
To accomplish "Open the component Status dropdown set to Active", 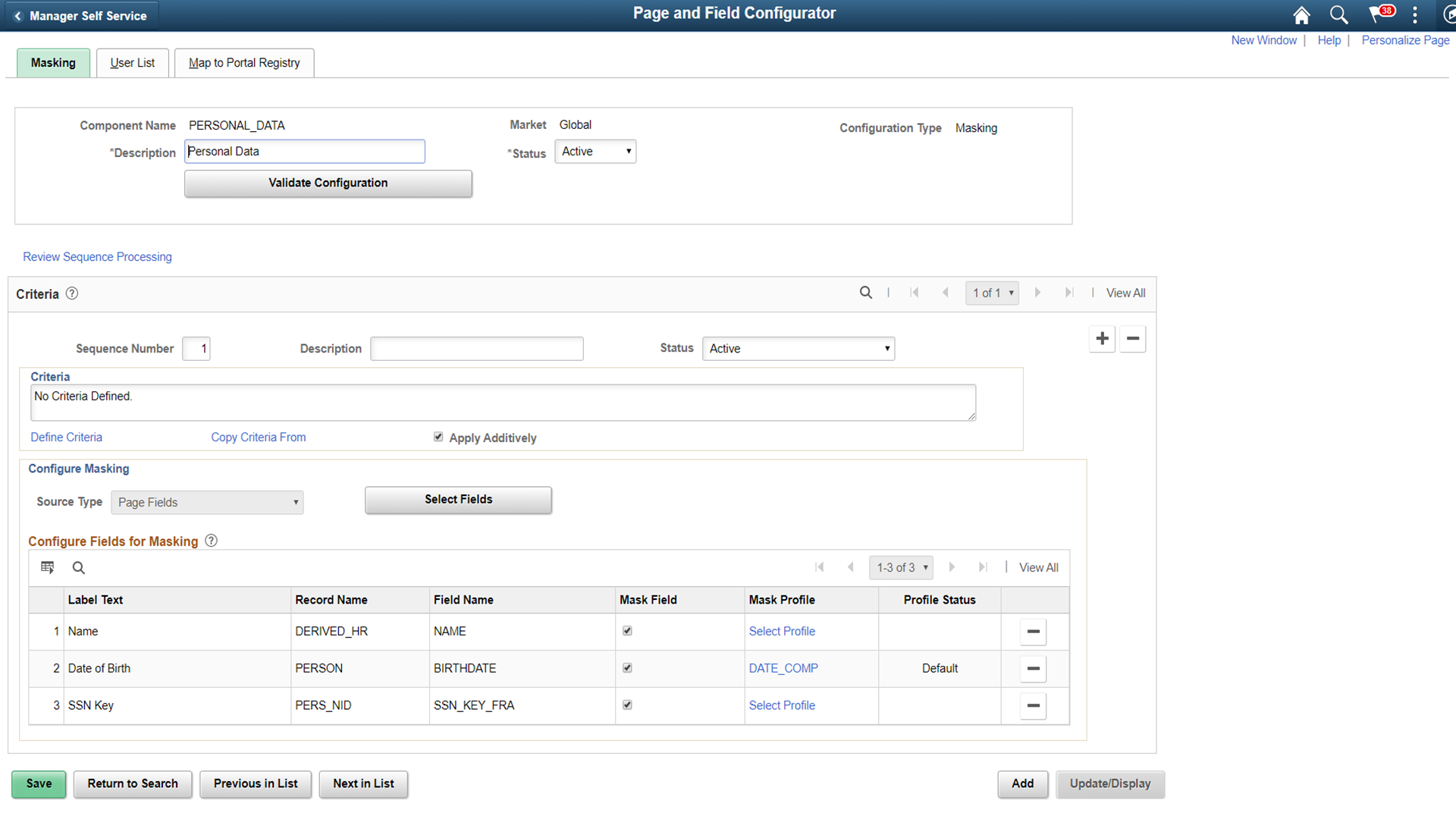I will (x=595, y=152).
